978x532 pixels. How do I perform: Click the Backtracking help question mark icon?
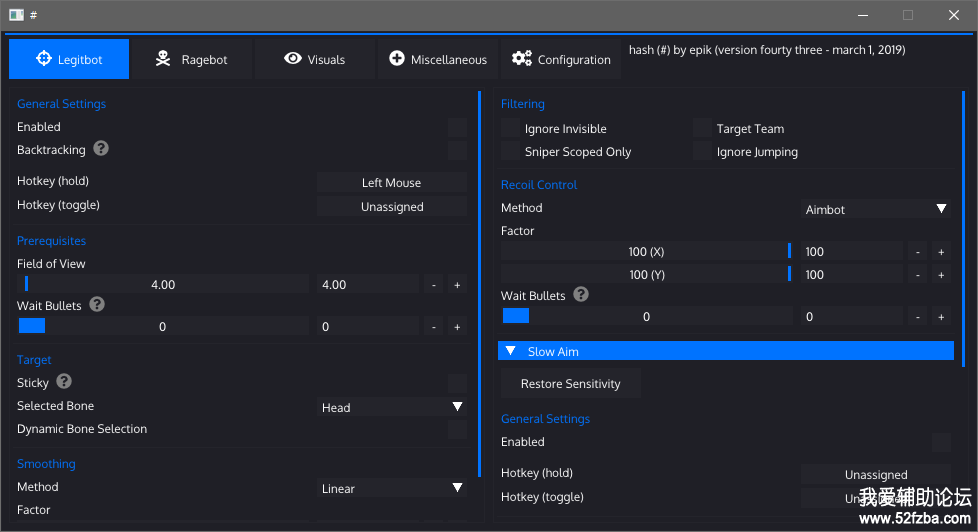pyautogui.click(x=101, y=149)
